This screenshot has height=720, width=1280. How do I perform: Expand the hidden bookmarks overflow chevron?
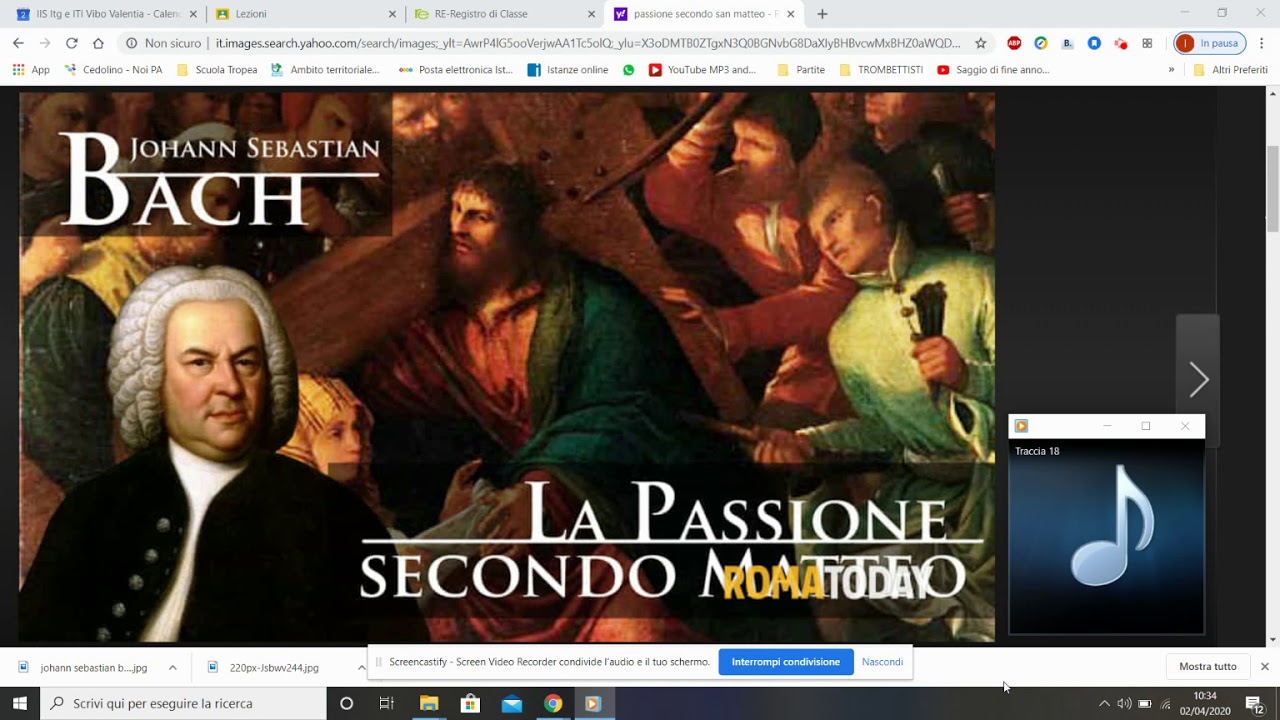tap(1171, 70)
